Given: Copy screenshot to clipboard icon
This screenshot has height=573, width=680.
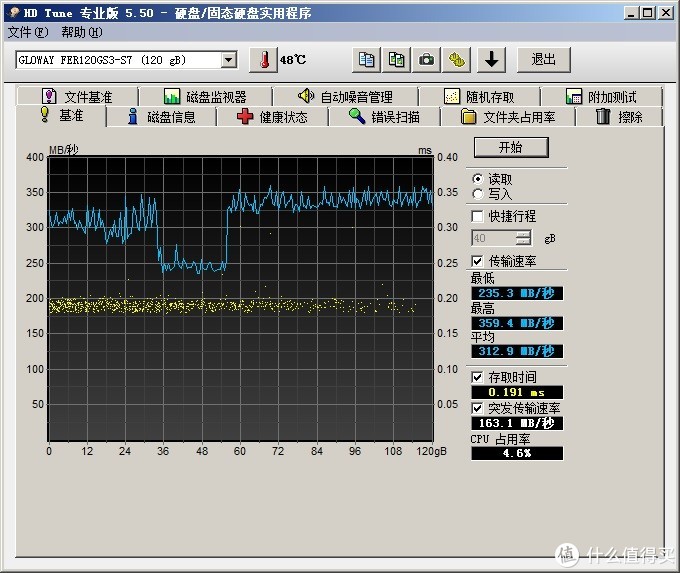Looking at the screenshot, I should pos(396,59).
